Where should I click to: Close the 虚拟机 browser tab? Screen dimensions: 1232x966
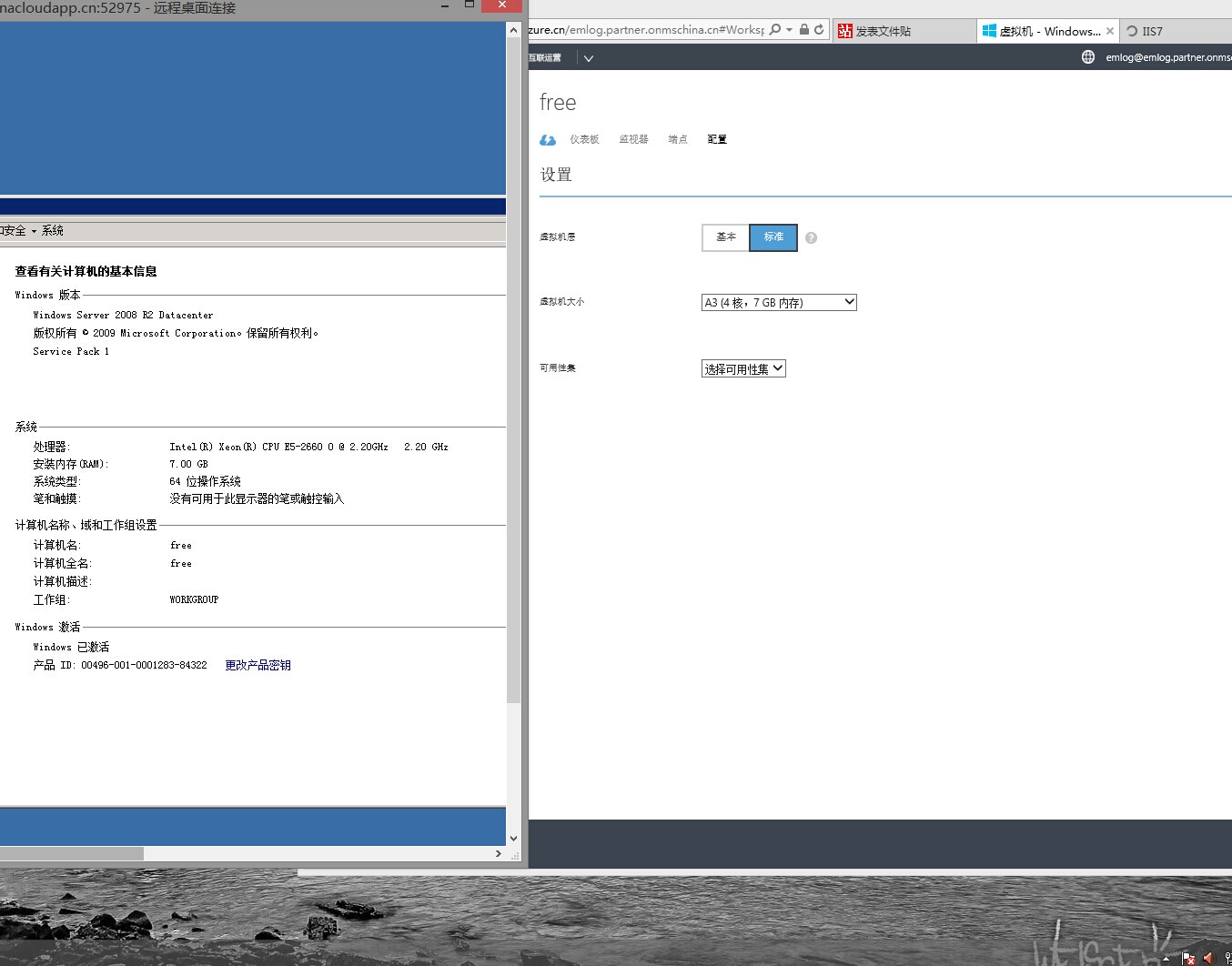(x=1110, y=31)
